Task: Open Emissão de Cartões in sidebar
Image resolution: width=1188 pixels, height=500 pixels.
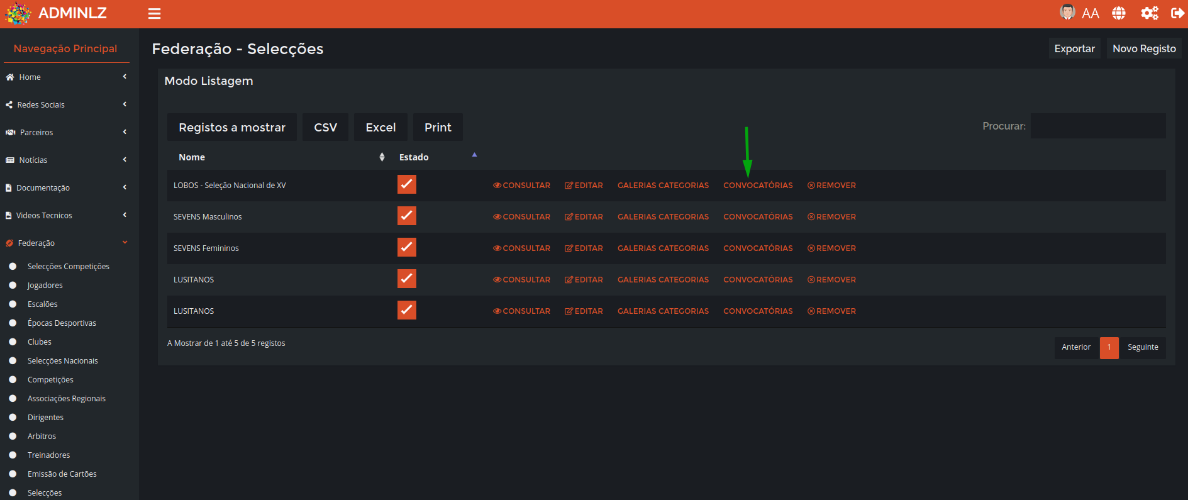Action: point(61,474)
